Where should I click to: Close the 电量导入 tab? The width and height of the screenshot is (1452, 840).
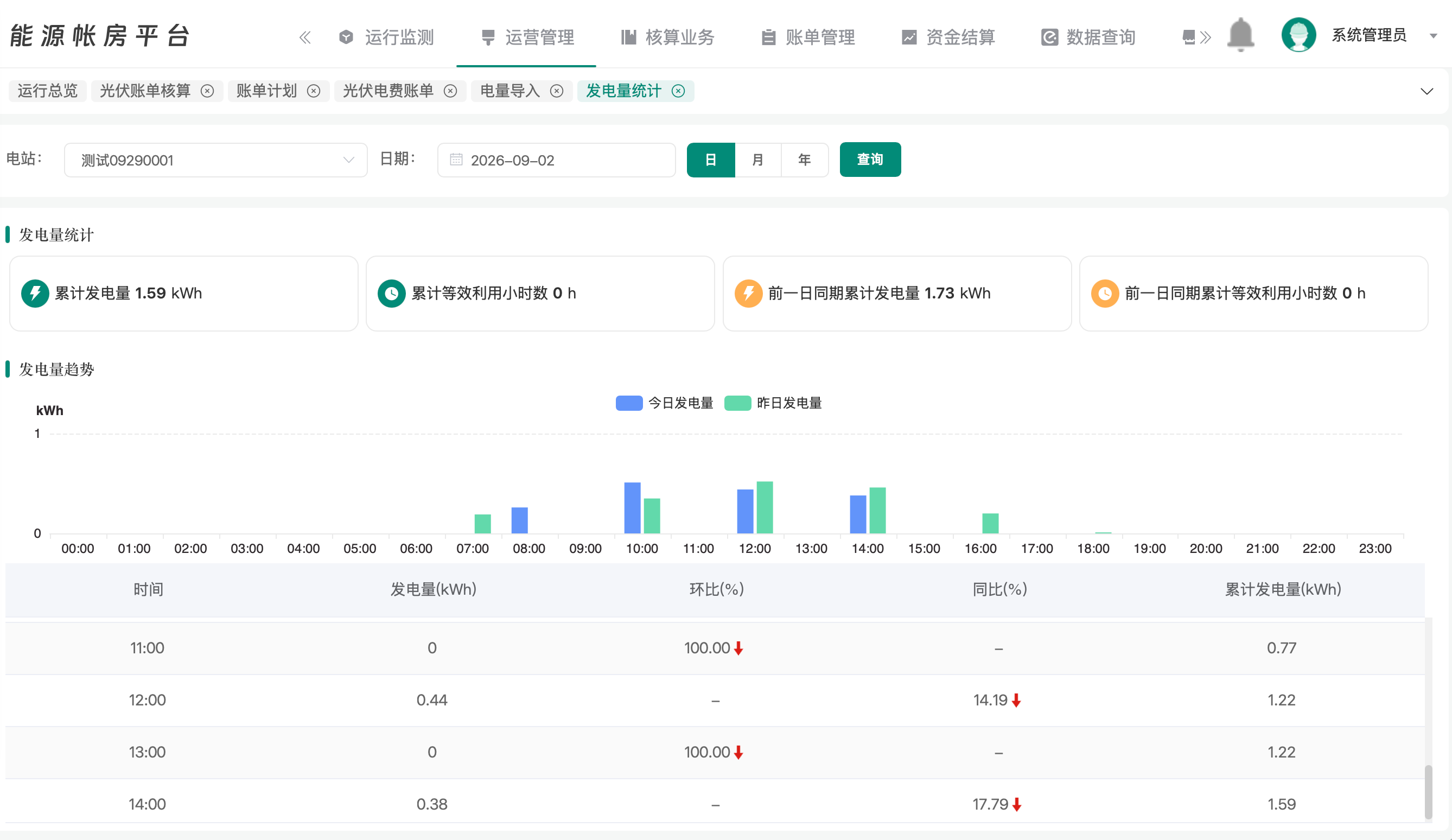557,91
